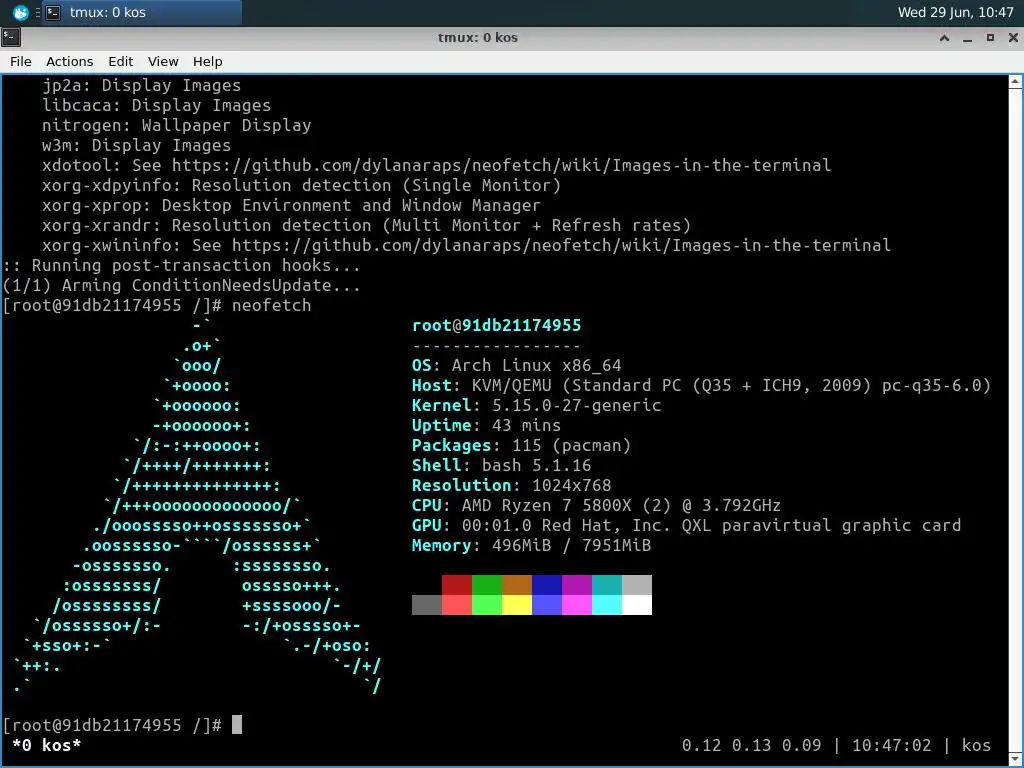This screenshot has height=768, width=1024.
Task: Click the dark blue color block
Action: [547, 585]
